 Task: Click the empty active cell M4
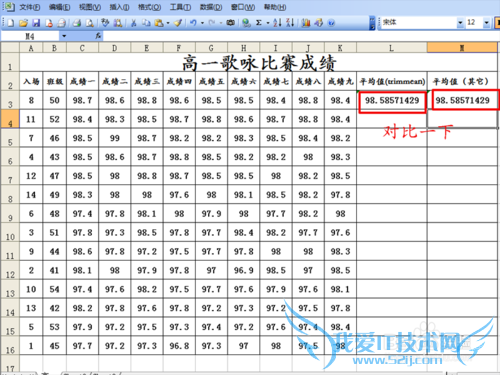pyautogui.click(x=462, y=119)
